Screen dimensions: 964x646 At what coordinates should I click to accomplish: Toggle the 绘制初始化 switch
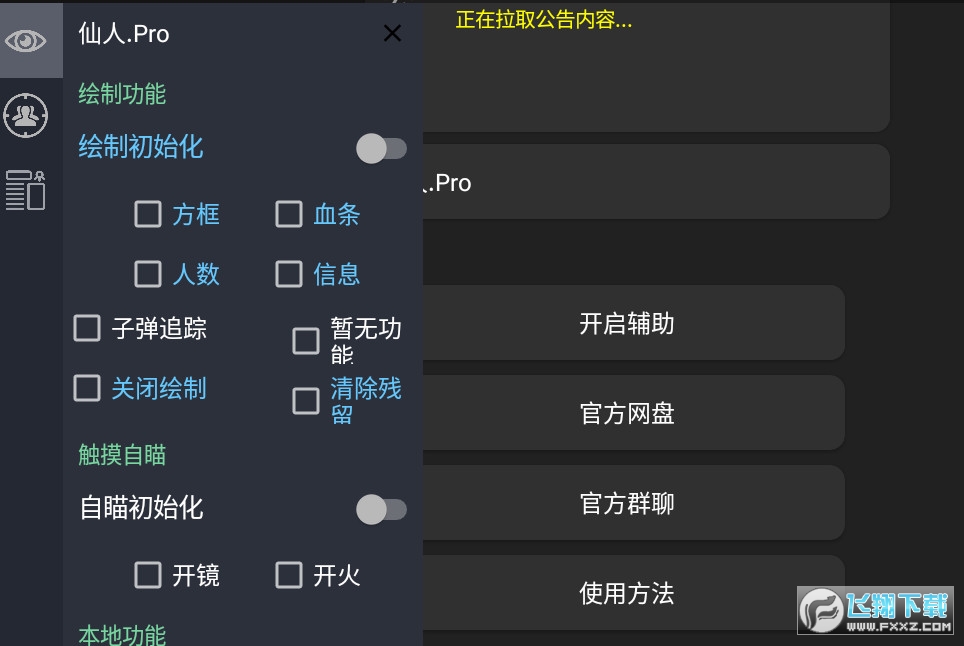[x=381, y=148]
